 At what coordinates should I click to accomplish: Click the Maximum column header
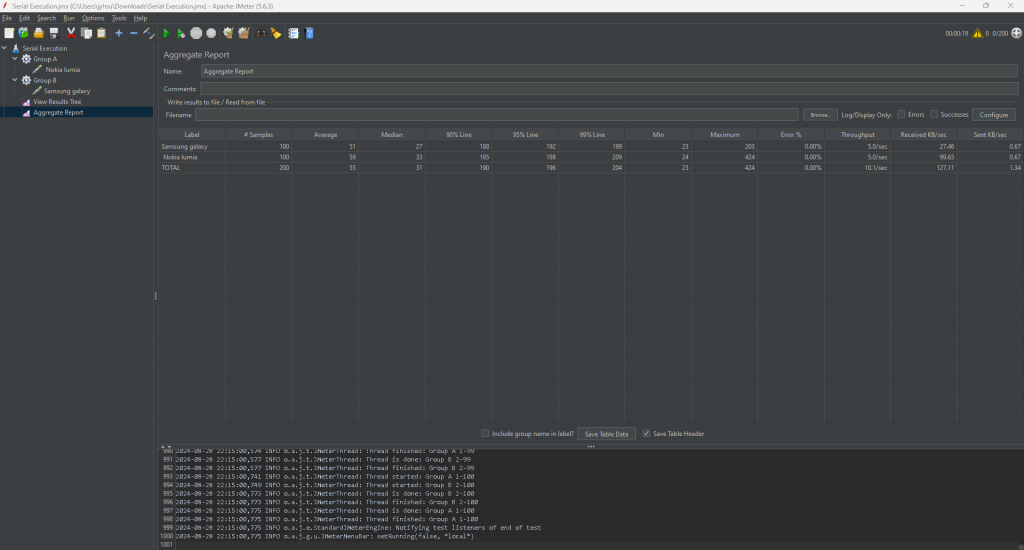point(725,135)
